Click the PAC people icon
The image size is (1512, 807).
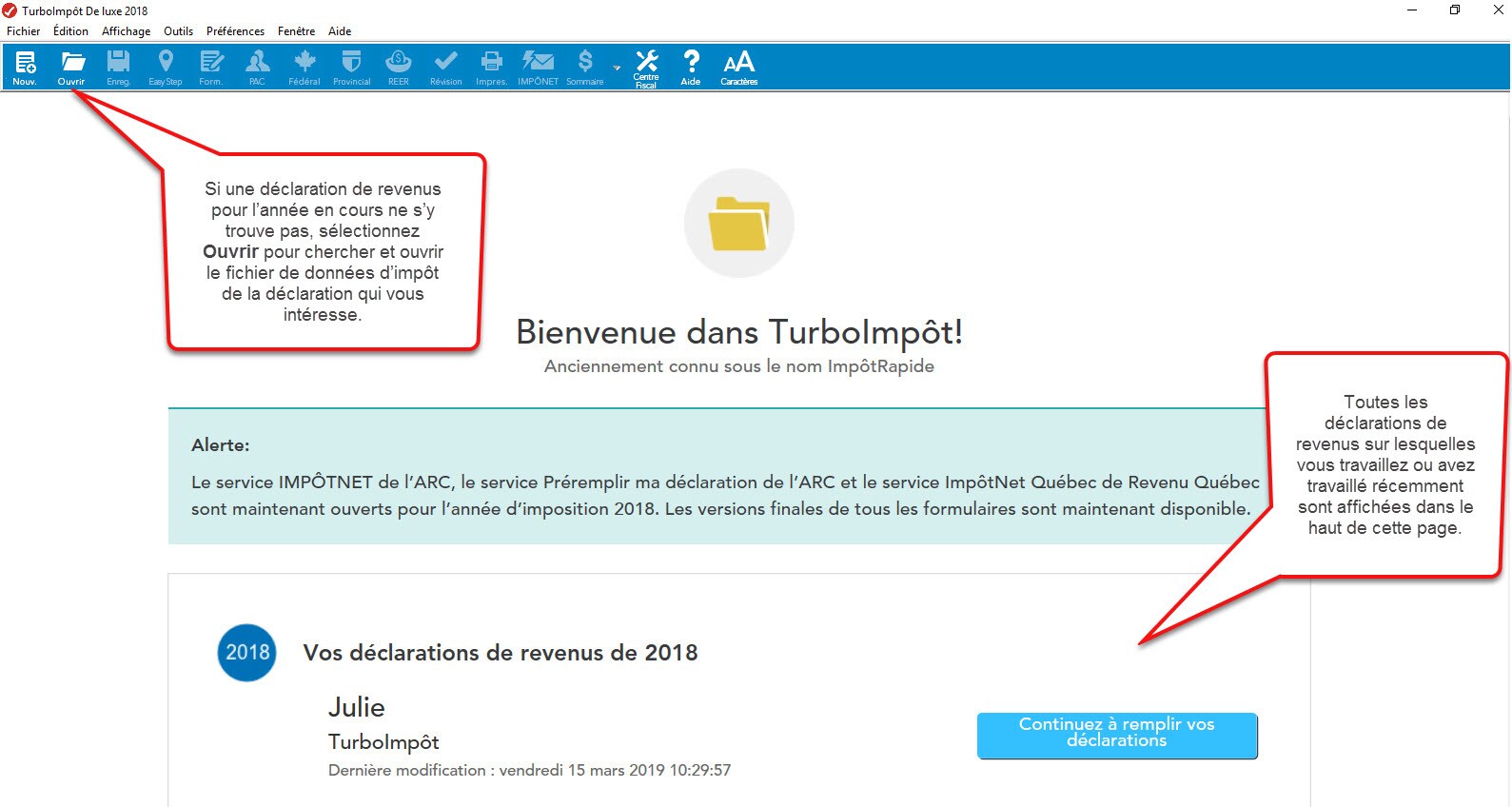pyautogui.click(x=257, y=68)
